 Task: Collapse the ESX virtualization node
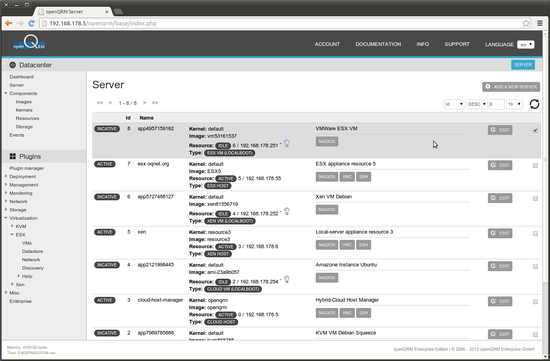pyautogui.click(x=12, y=234)
